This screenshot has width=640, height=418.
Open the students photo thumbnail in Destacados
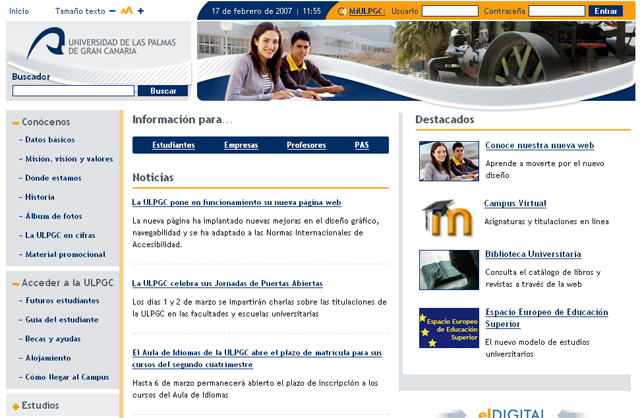449,161
